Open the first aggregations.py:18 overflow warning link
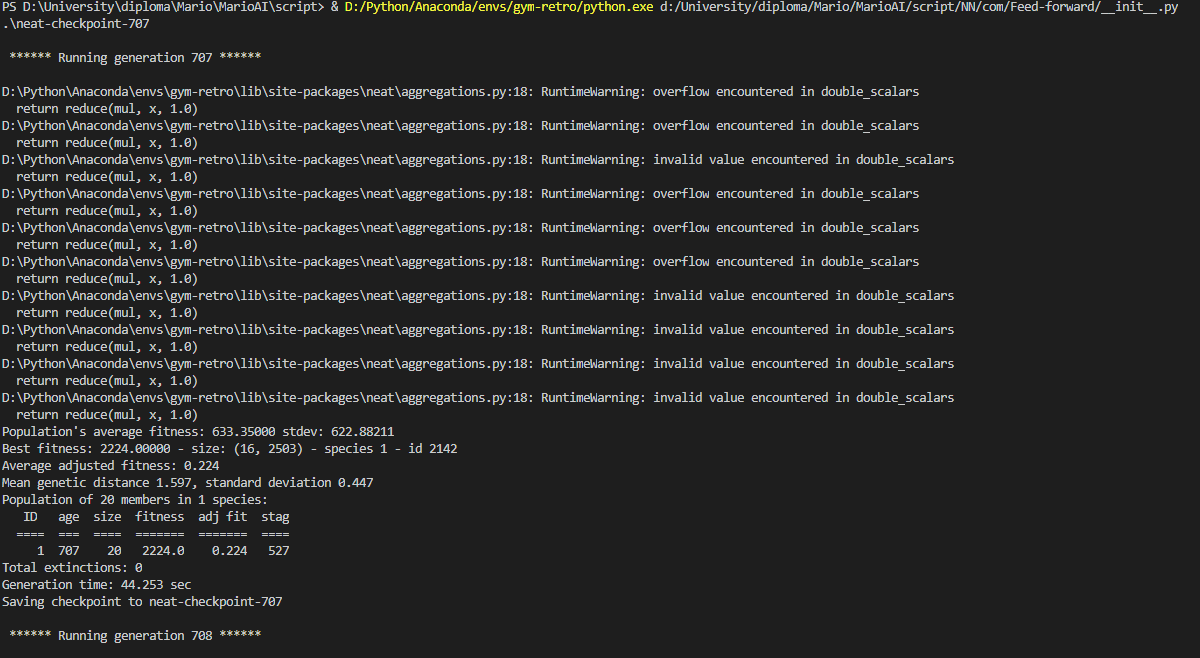1200x658 pixels. coord(268,92)
